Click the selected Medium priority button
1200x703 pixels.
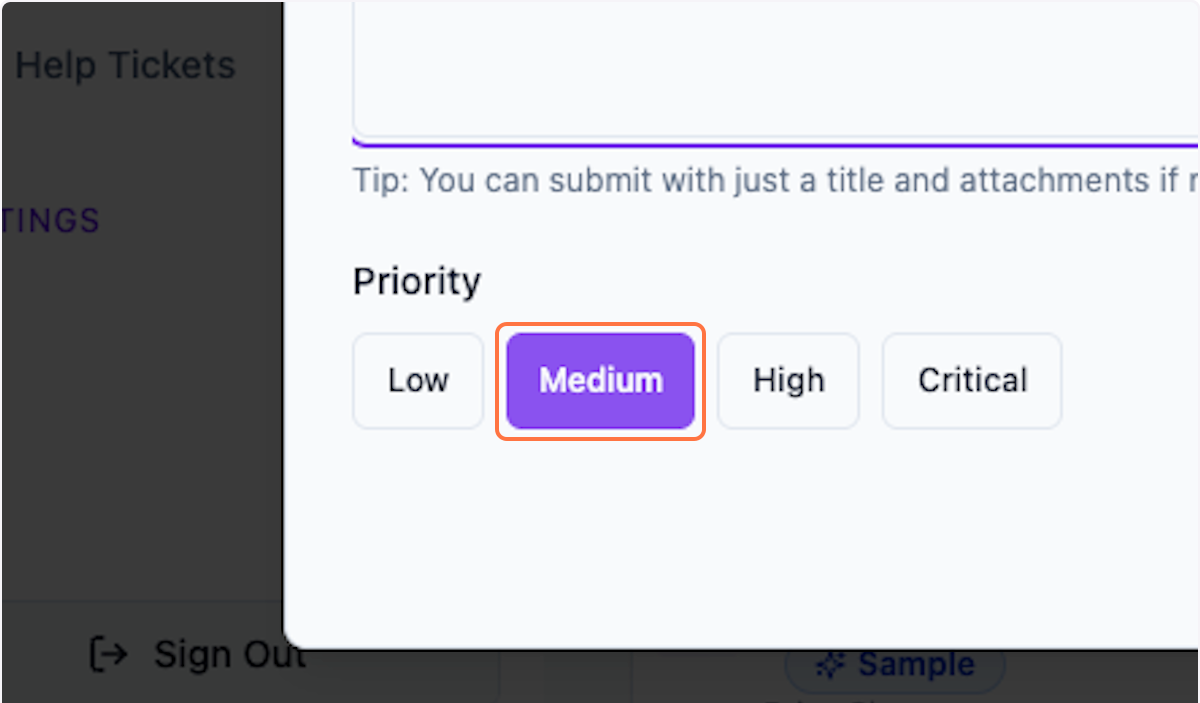(x=600, y=381)
